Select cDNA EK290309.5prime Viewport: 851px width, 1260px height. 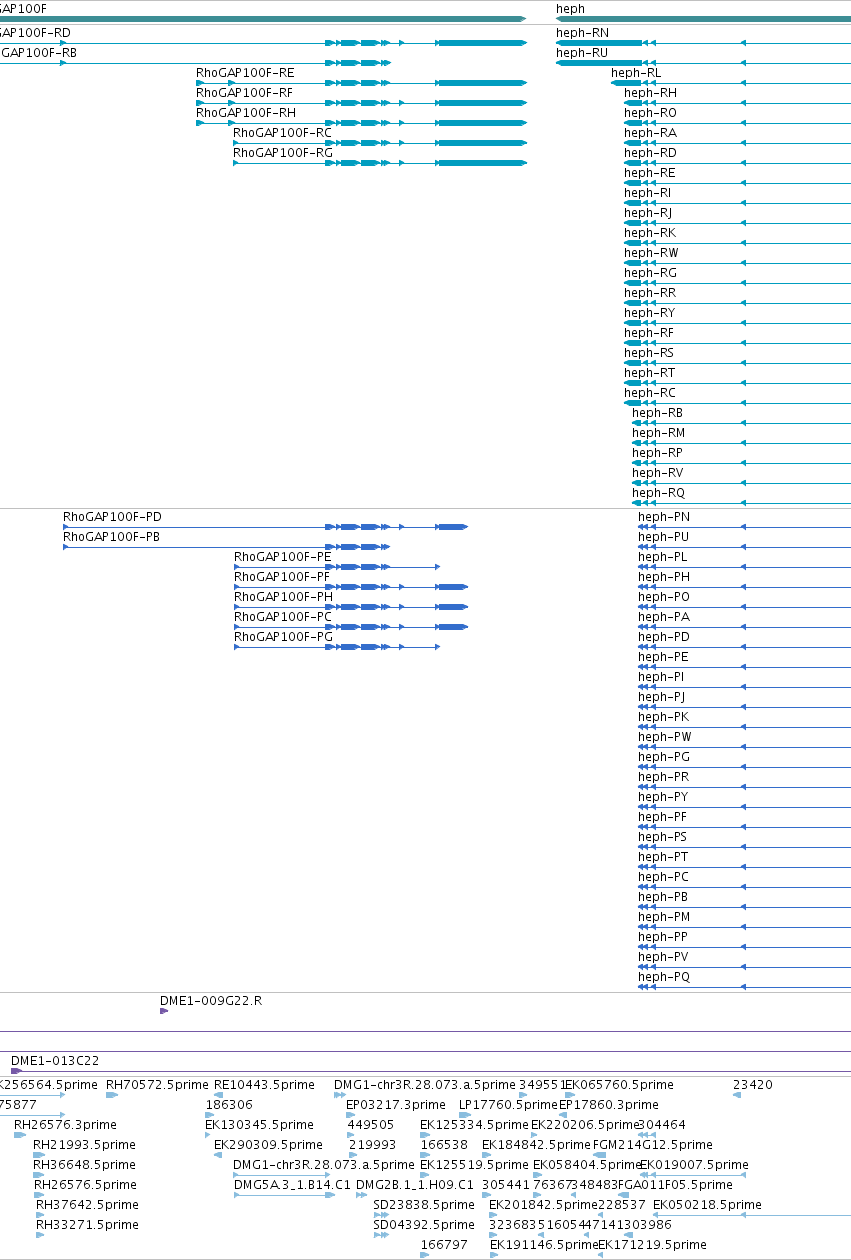coord(268,1145)
